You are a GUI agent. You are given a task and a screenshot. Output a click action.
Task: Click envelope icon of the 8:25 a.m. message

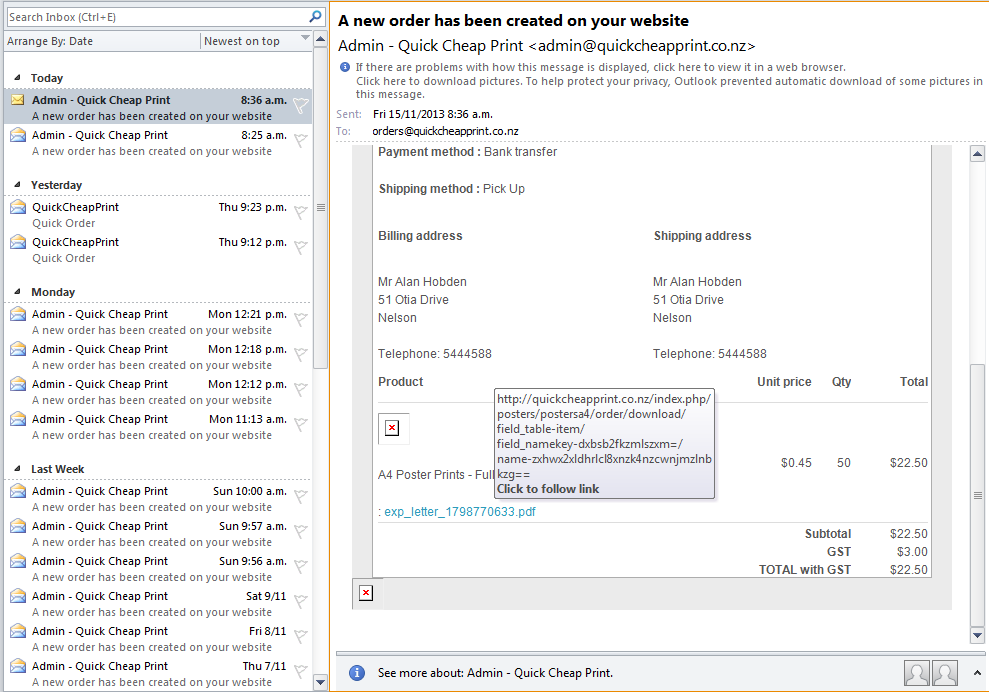[18, 134]
